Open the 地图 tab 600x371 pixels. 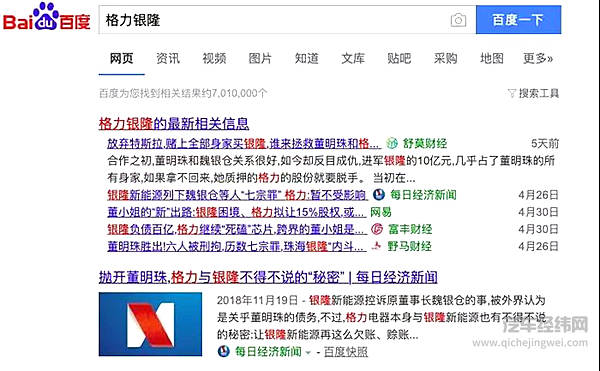point(492,59)
